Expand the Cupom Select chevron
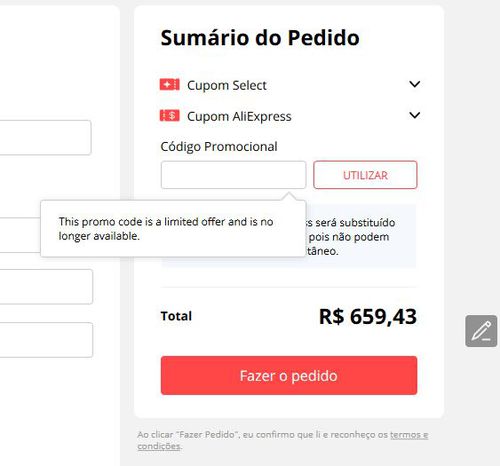This screenshot has height=466, width=500. point(414,84)
